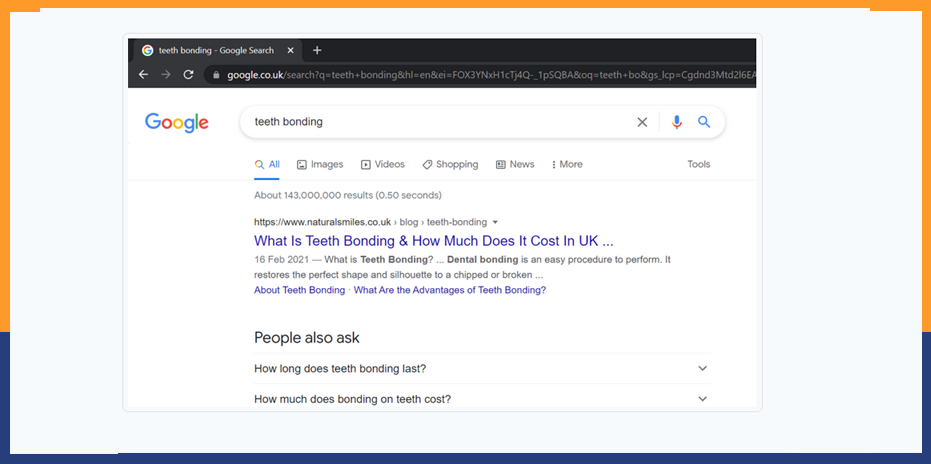
Task: Open What Is Teeth Bonding result
Action: (x=433, y=241)
